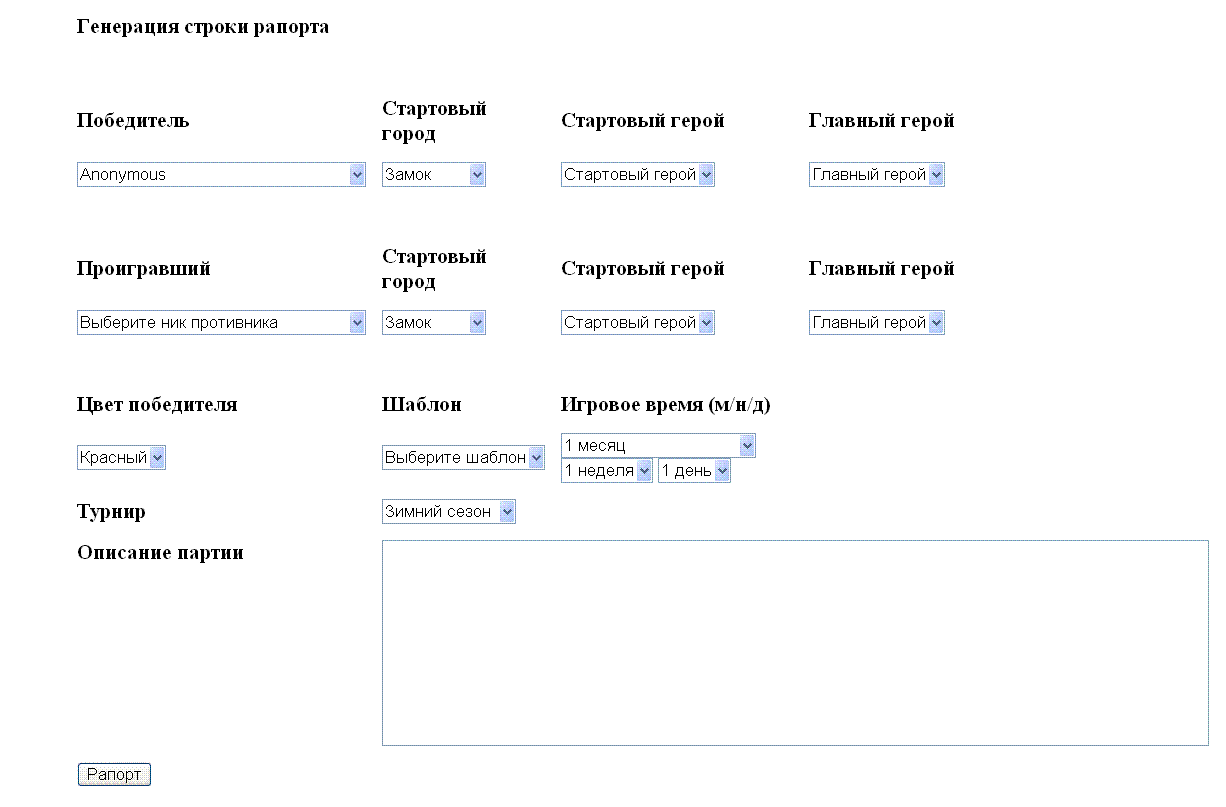Open the Красный winner color dropdown
1226x807 pixels.
[121, 458]
